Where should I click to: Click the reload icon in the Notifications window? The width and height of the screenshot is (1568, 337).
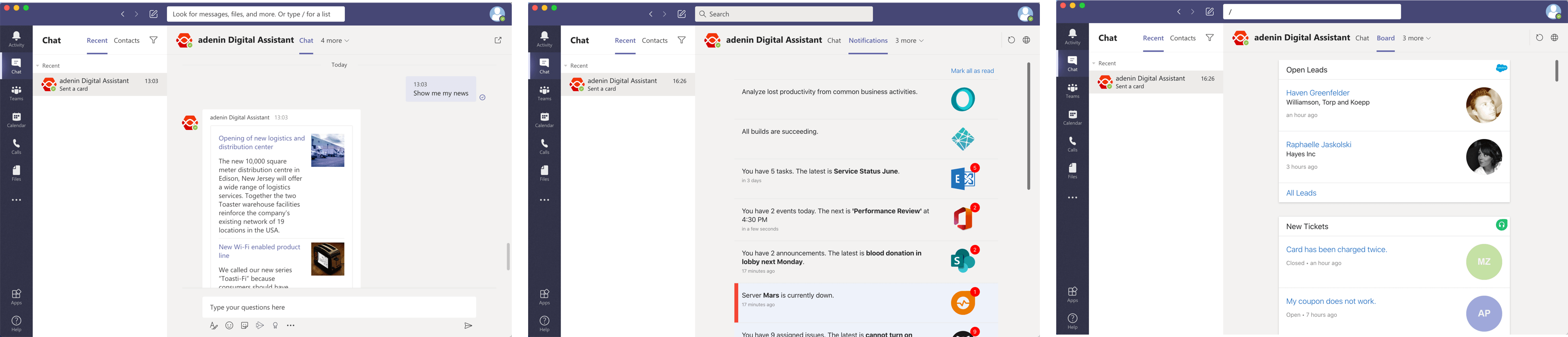pyautogui.click(x=1011, y=40)
